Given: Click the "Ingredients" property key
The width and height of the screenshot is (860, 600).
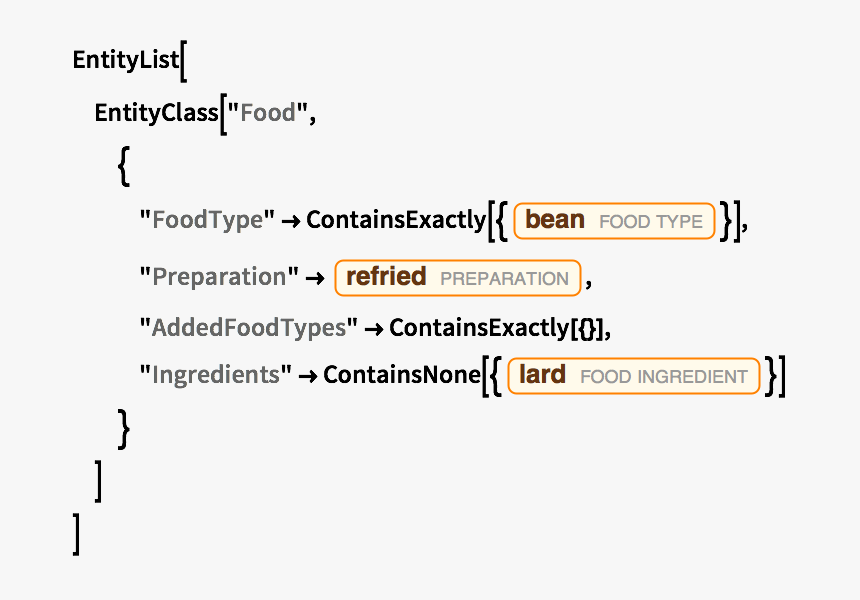Looking at the screenshot, I should point(215,375).
